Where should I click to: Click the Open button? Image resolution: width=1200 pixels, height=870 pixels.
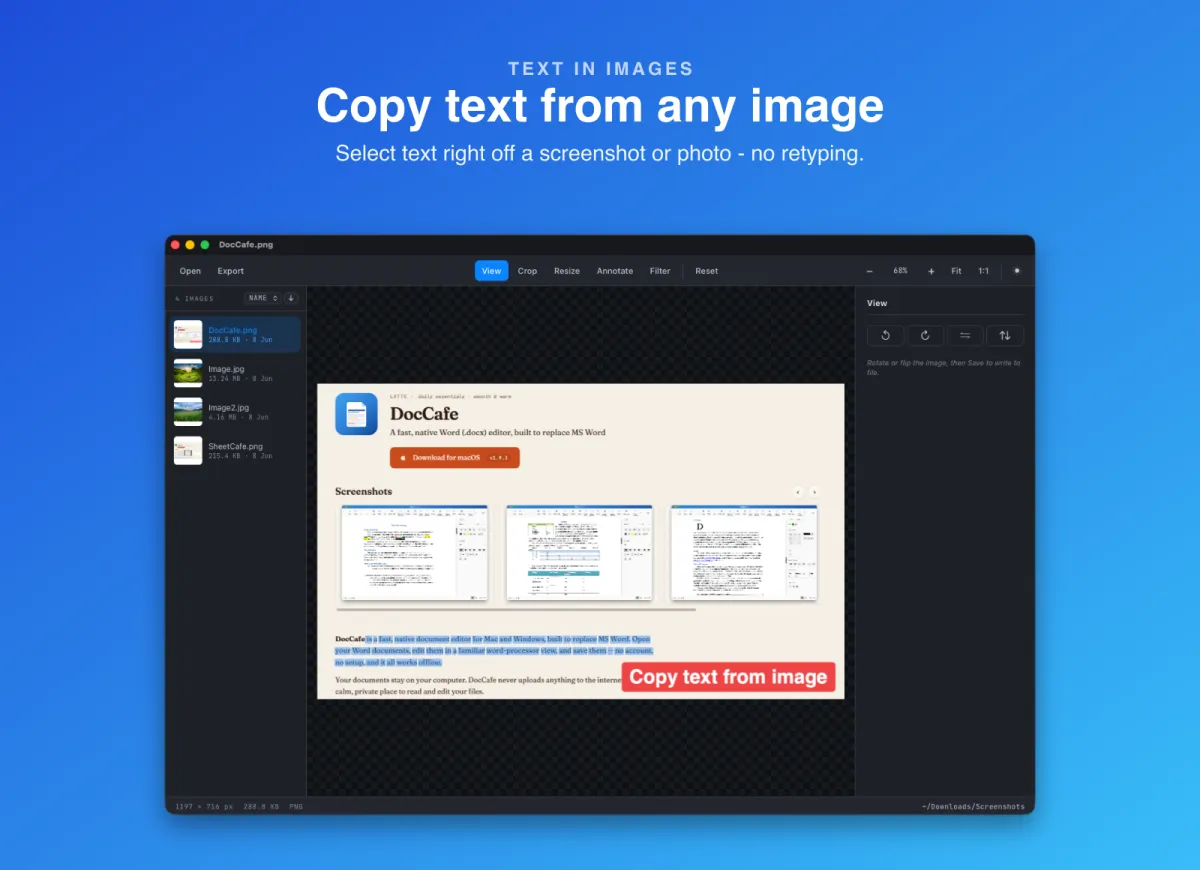[190, 271]
